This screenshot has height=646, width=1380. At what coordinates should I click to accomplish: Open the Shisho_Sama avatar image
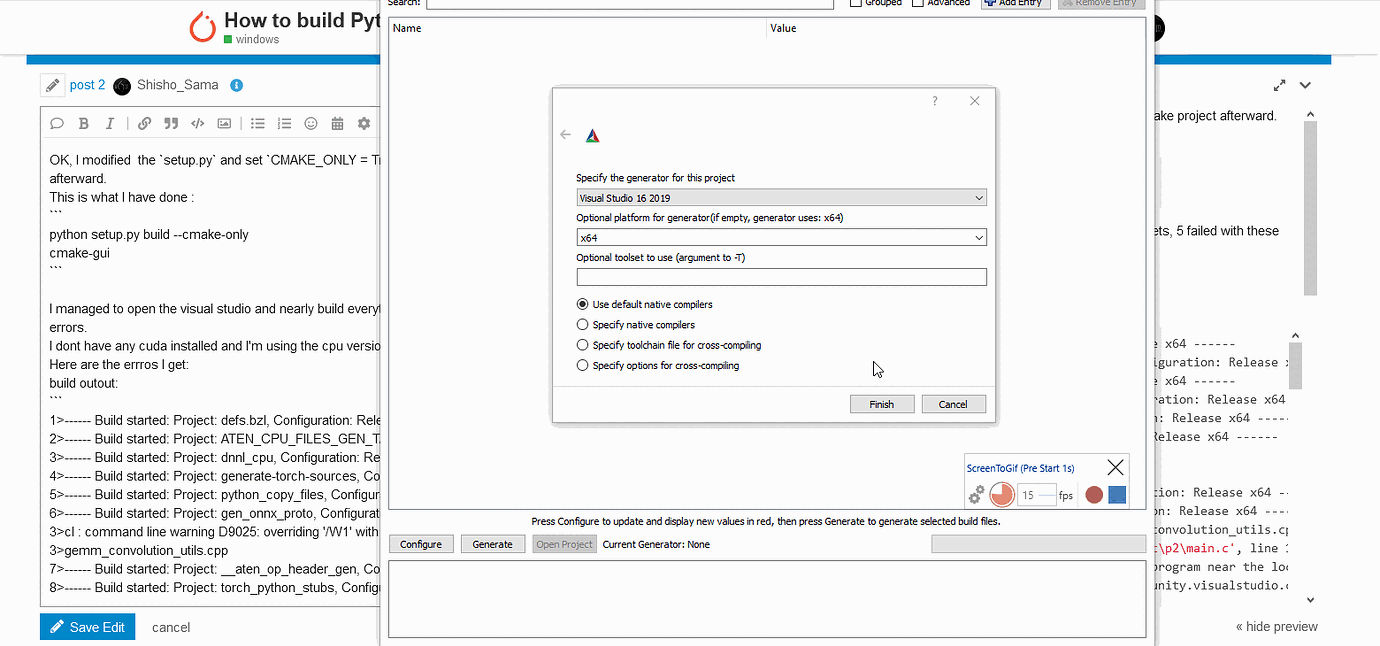122,86
